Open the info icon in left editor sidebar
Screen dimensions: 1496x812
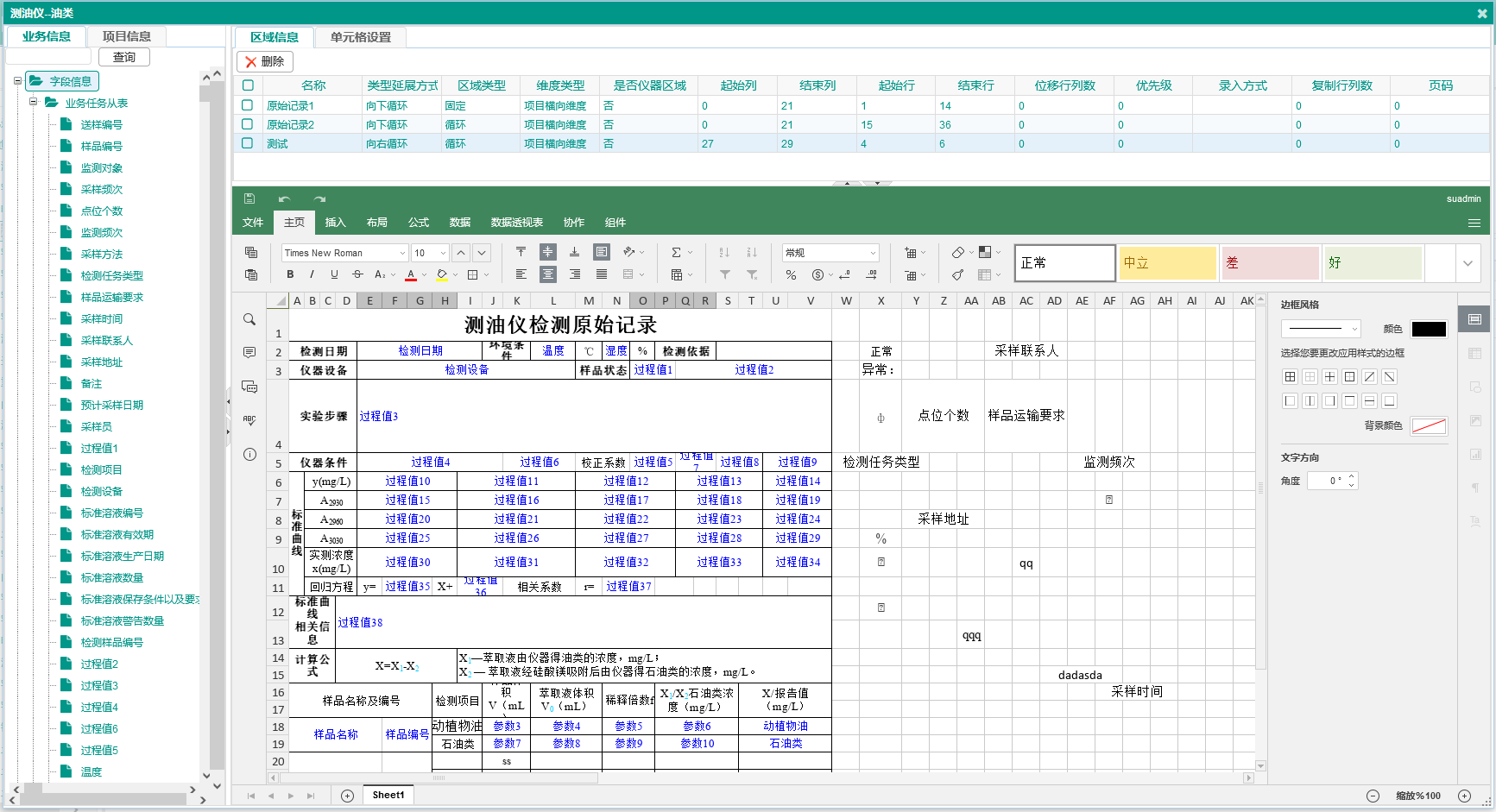[x=249, y=454]
